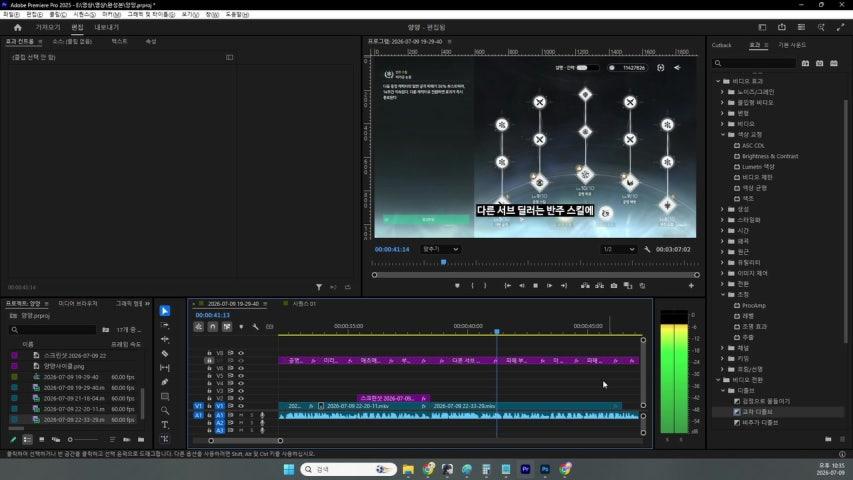Mute audio track A1 (M button)
The width and height of the screenshot is (853, 480).
click(x=241, y=415)
